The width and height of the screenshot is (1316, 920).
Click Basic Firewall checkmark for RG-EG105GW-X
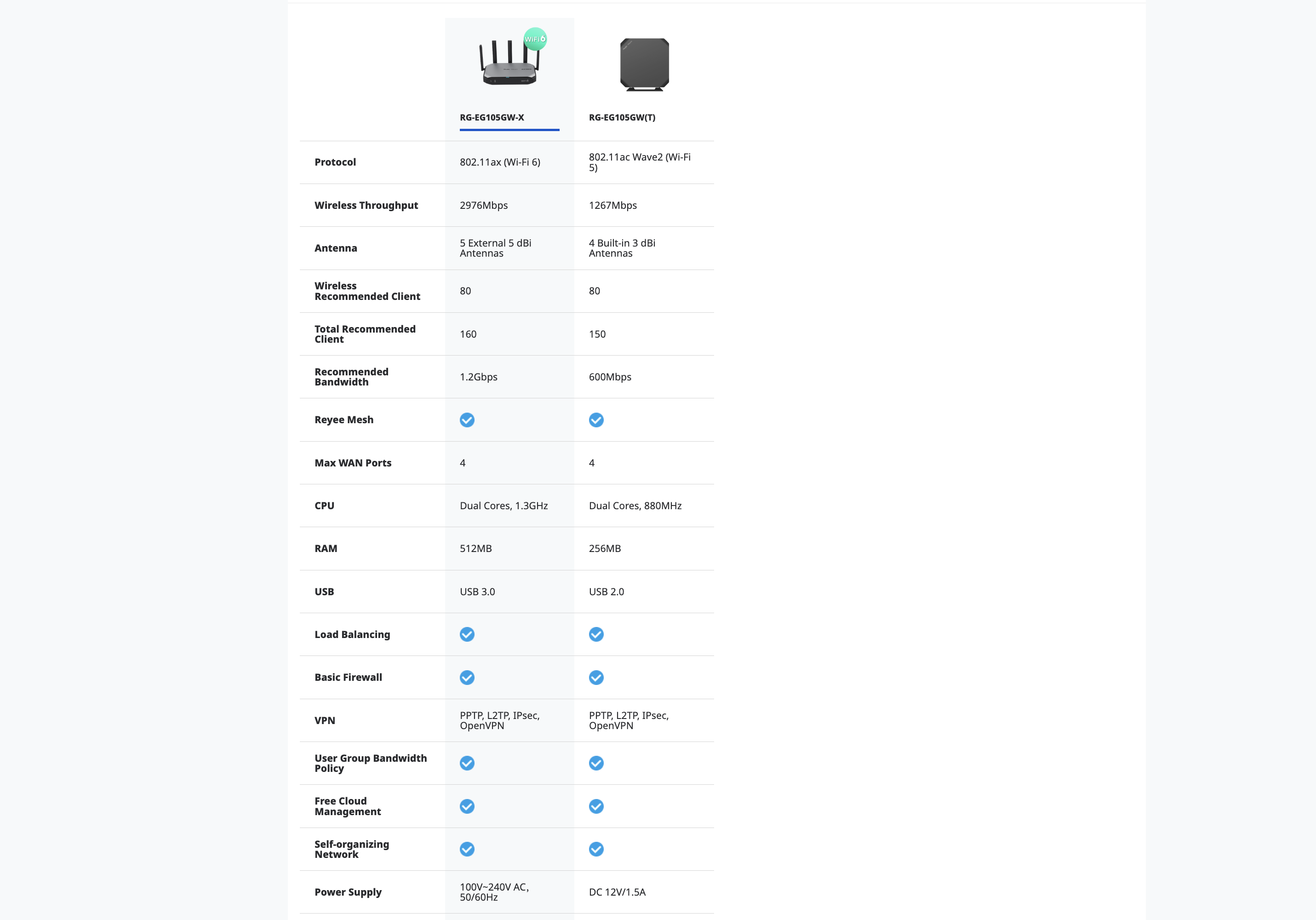point(467,678)
